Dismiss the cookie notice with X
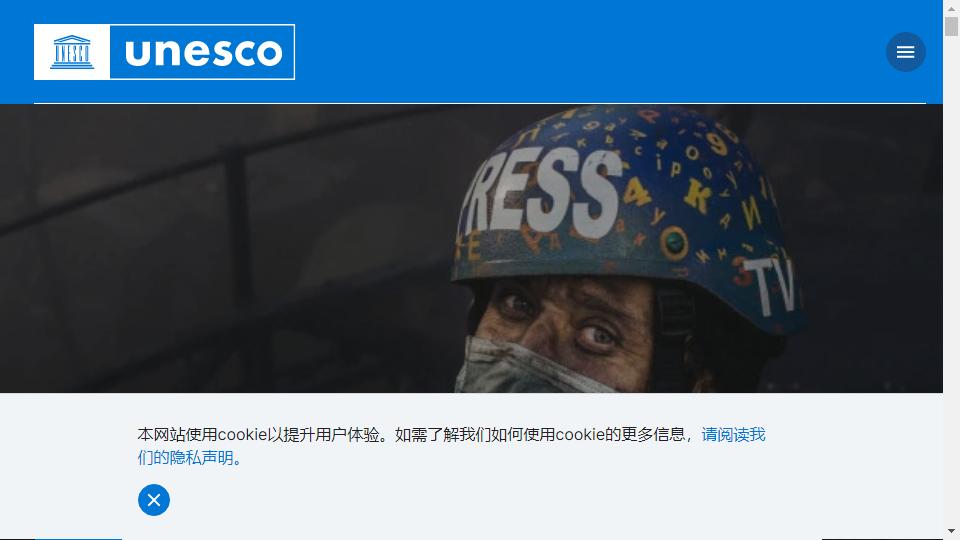 (x=154, y=500)
